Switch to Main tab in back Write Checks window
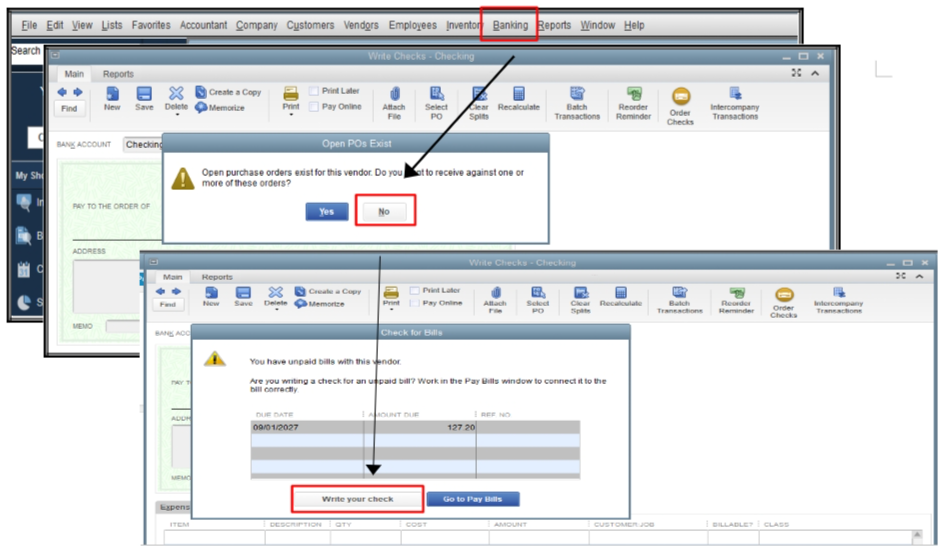 click(74, 74)
